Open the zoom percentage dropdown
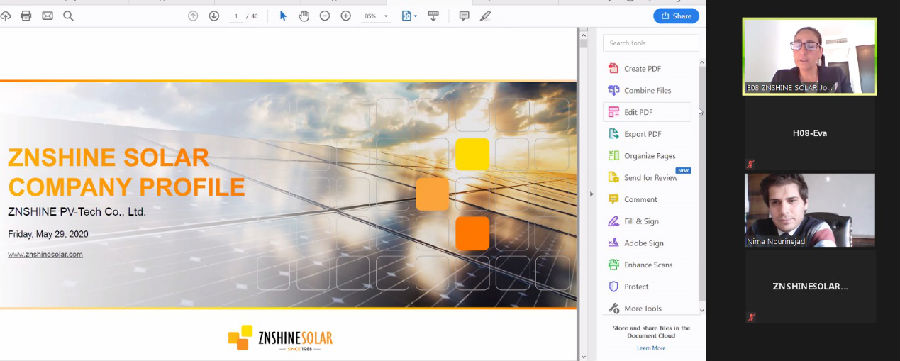This screenshot has height=361, width=900. (x=376, y=16)
